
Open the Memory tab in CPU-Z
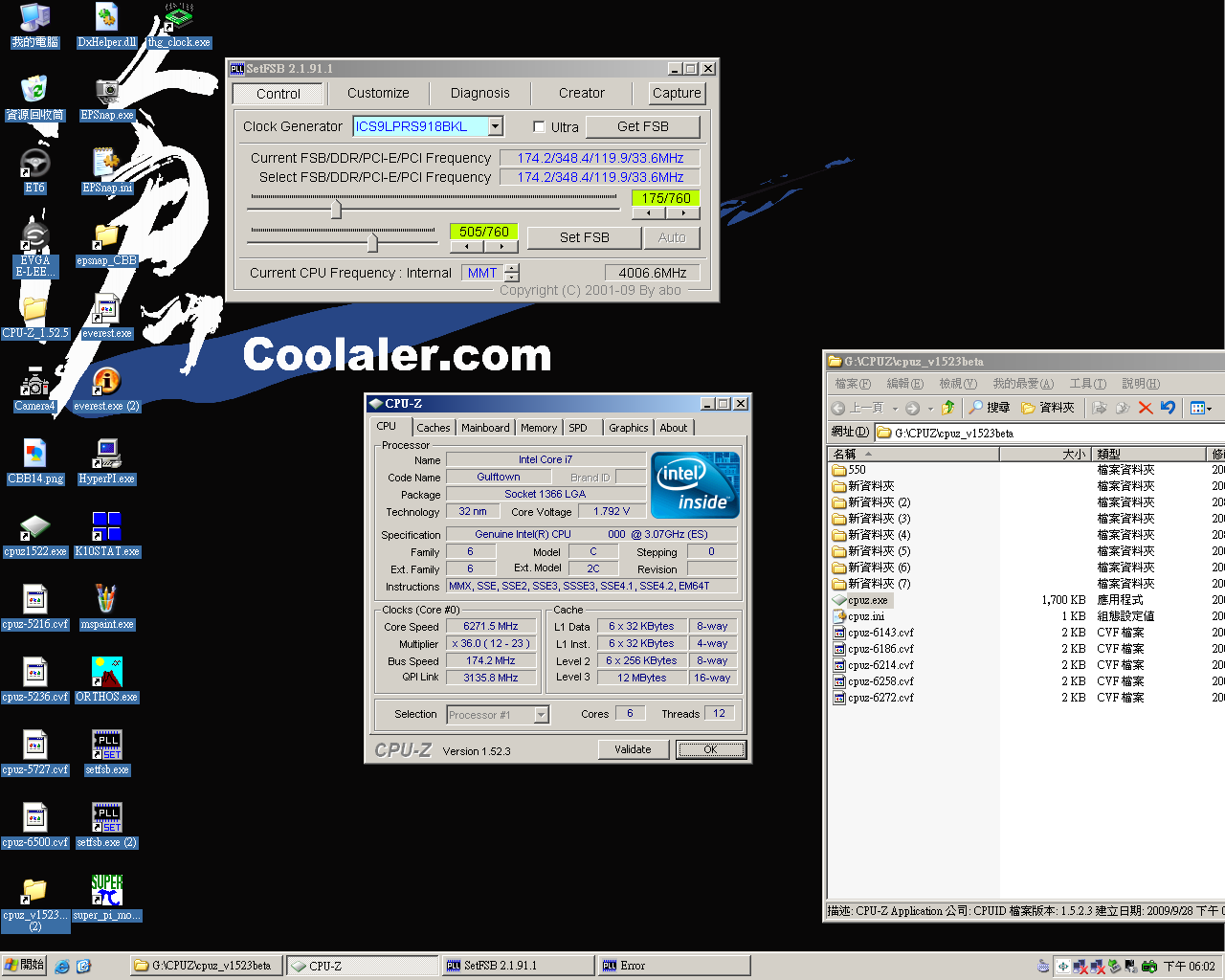539,428
